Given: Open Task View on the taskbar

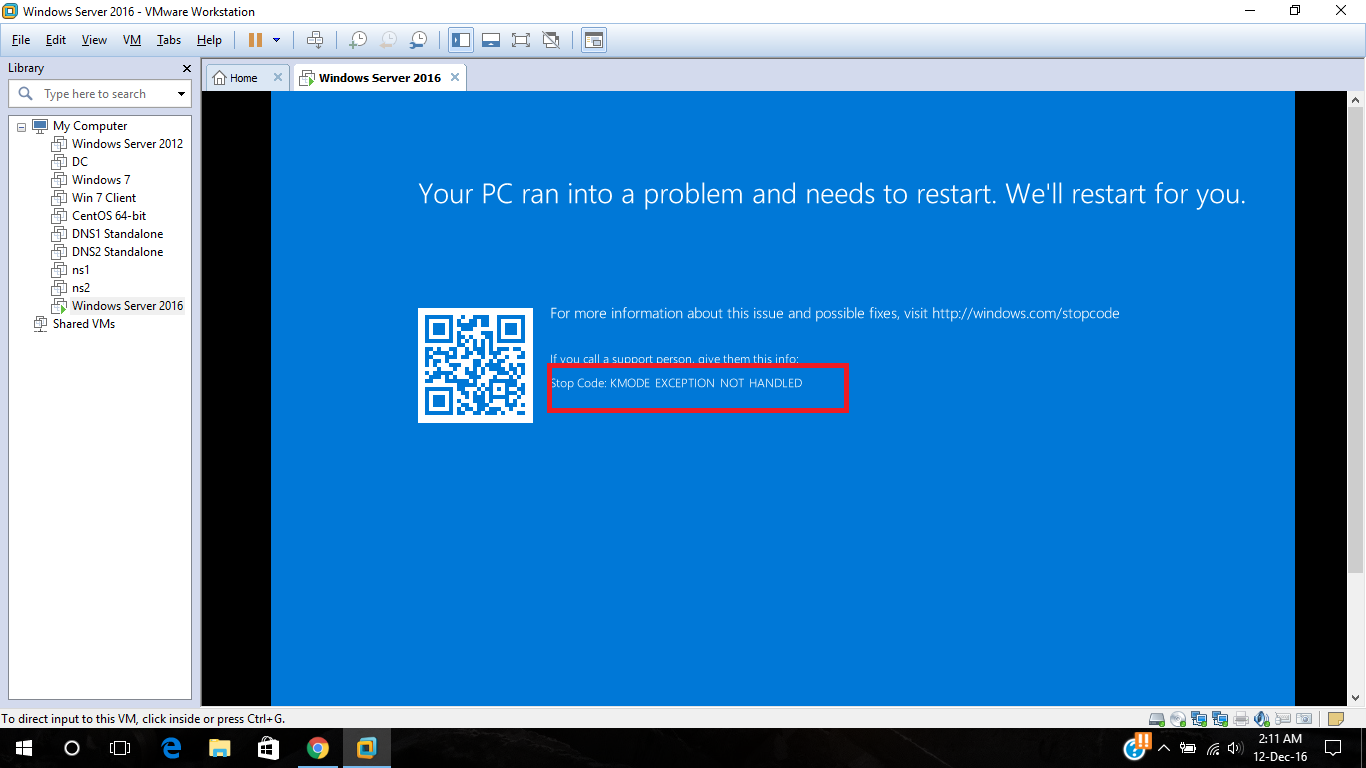Looking at the screenshot, I should click(x=120, y=748).
